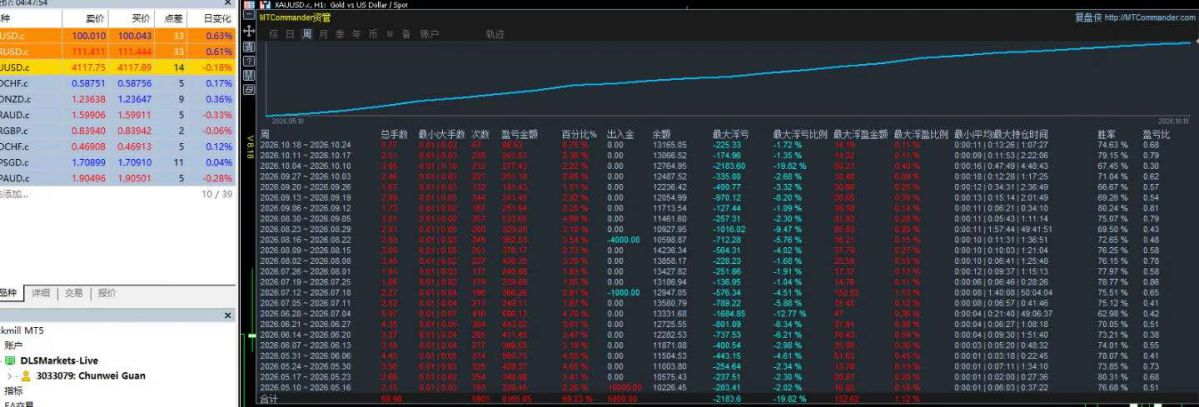Select the 年 yearly tab in MTCommander

point(357,34)
